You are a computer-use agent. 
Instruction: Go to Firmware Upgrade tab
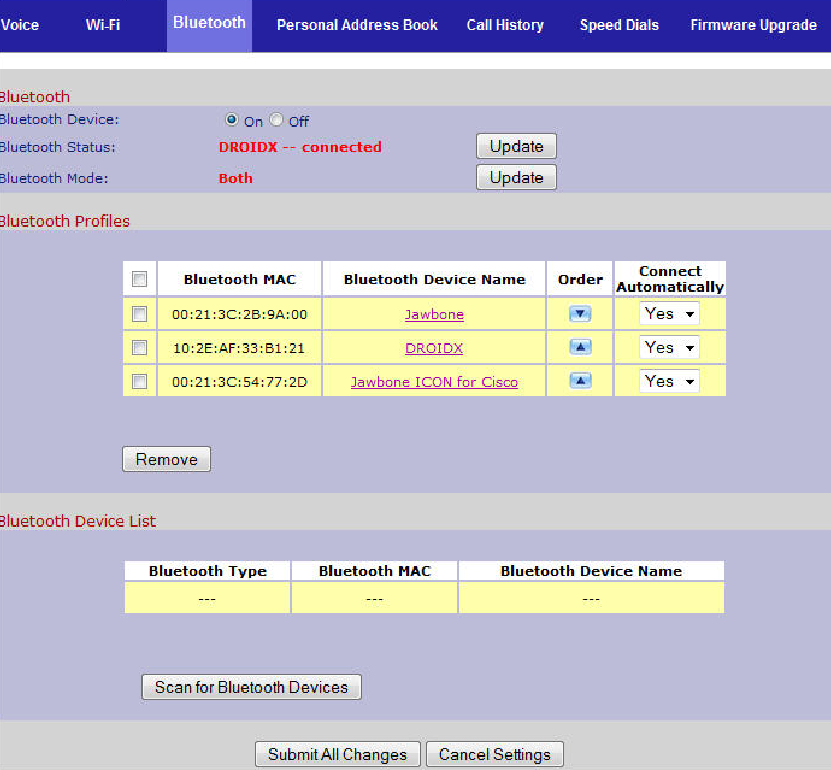pos(753,25)
